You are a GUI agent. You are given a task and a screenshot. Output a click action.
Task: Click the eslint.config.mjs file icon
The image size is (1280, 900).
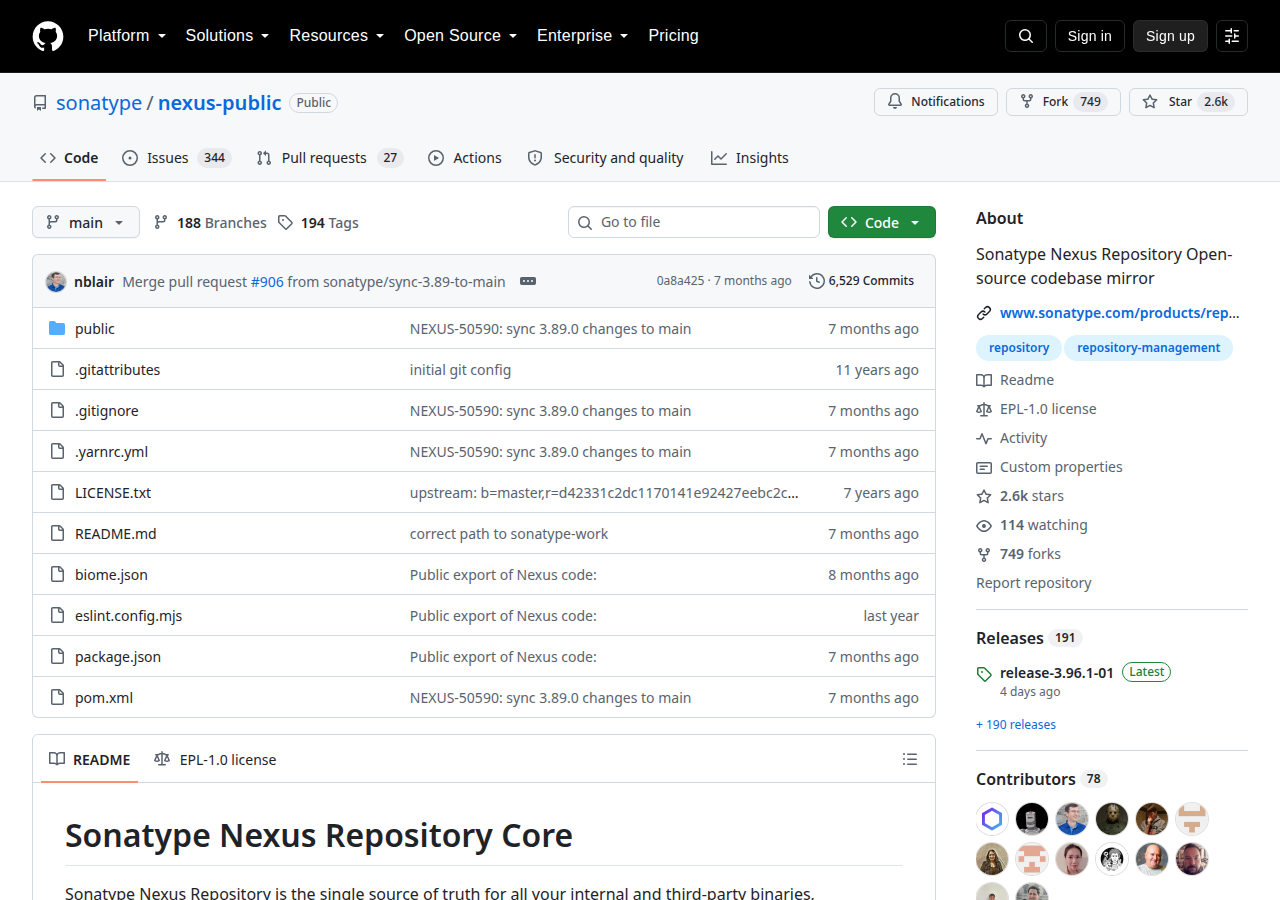pos(57,616)
